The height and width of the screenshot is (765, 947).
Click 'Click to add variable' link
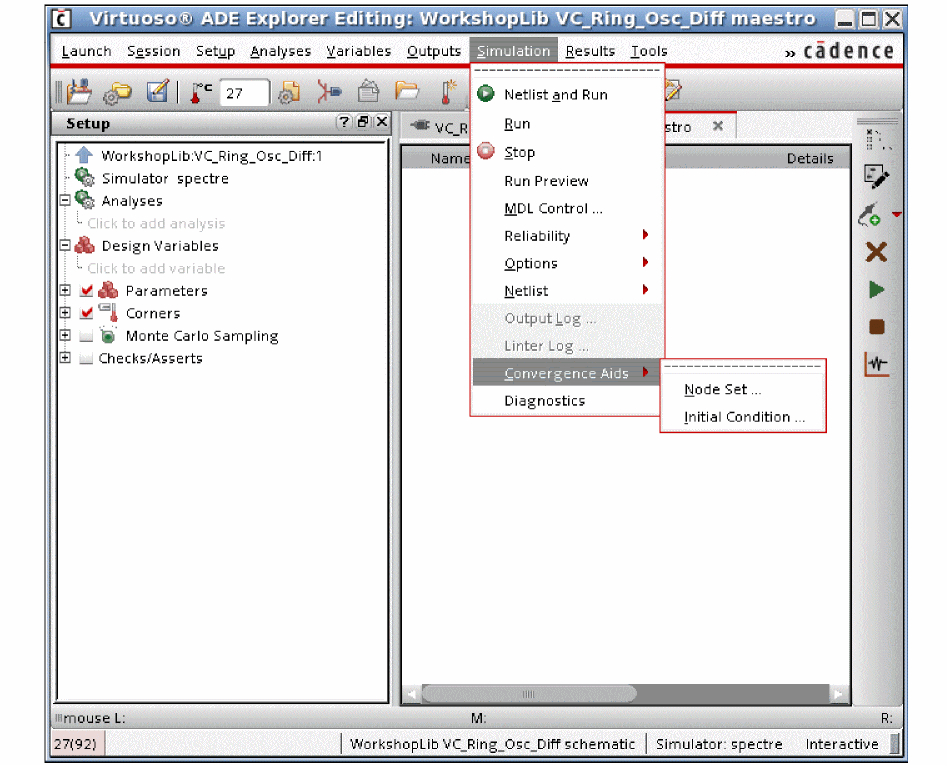156,268
